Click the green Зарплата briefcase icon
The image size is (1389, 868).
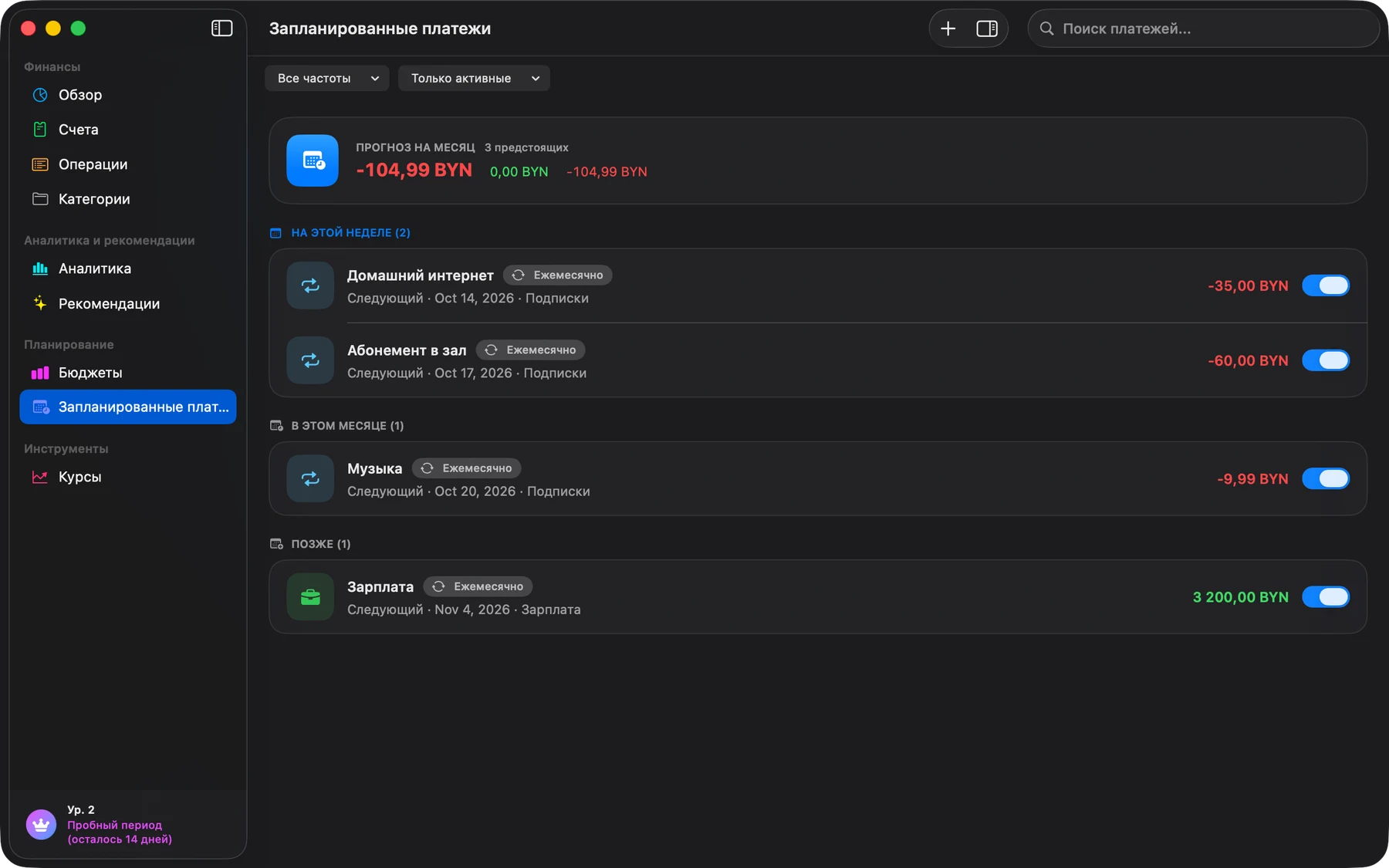310,596
